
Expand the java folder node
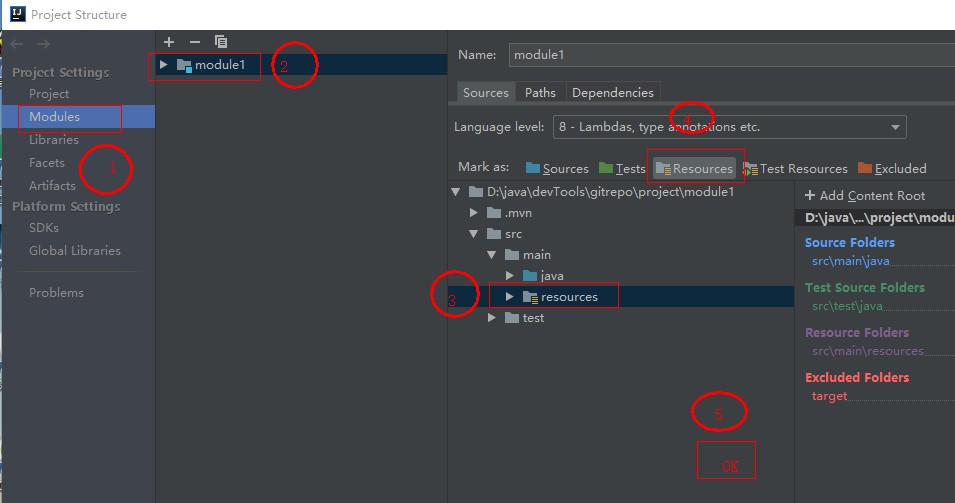(x=510, y=276)
